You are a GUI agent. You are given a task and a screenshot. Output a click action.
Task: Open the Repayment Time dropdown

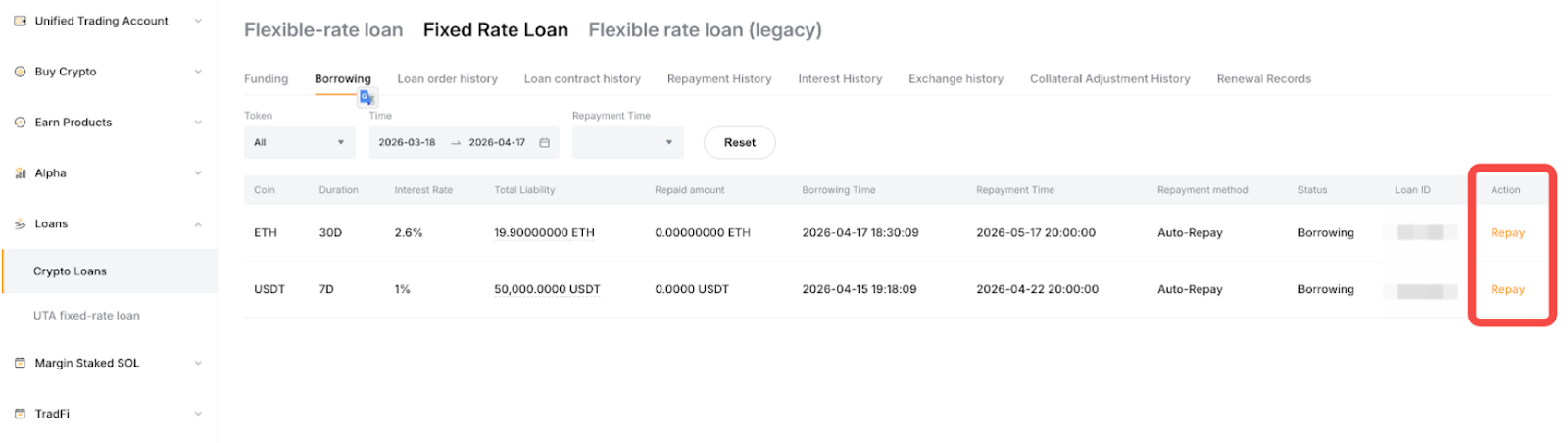point(627,143)
